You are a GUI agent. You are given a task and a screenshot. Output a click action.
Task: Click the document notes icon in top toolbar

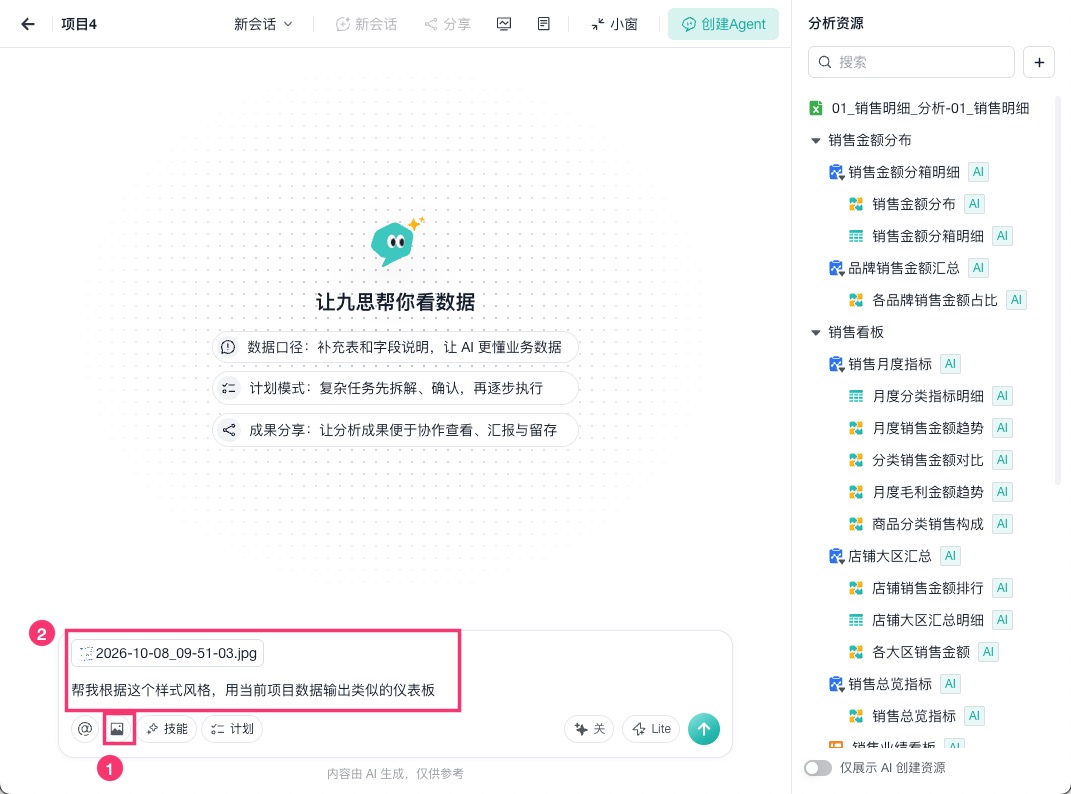tap(544, 25)
